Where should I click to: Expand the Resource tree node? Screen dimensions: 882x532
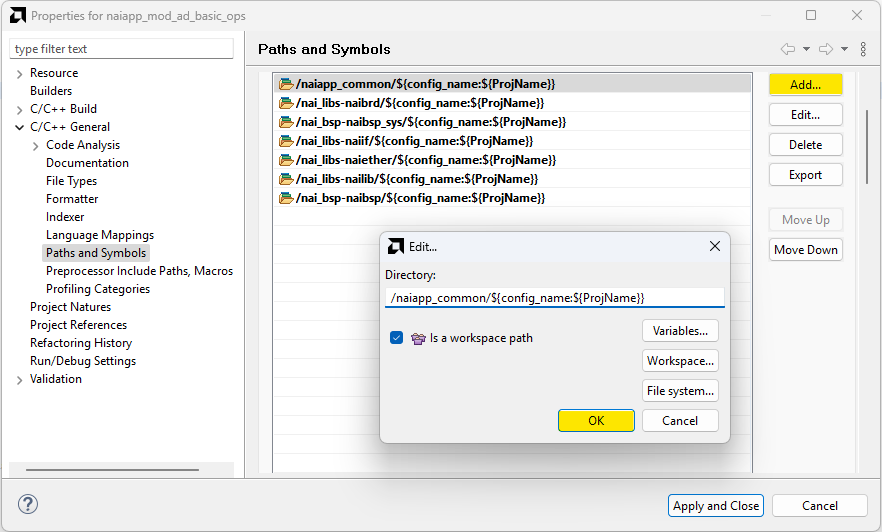click(x=20, y=73)
